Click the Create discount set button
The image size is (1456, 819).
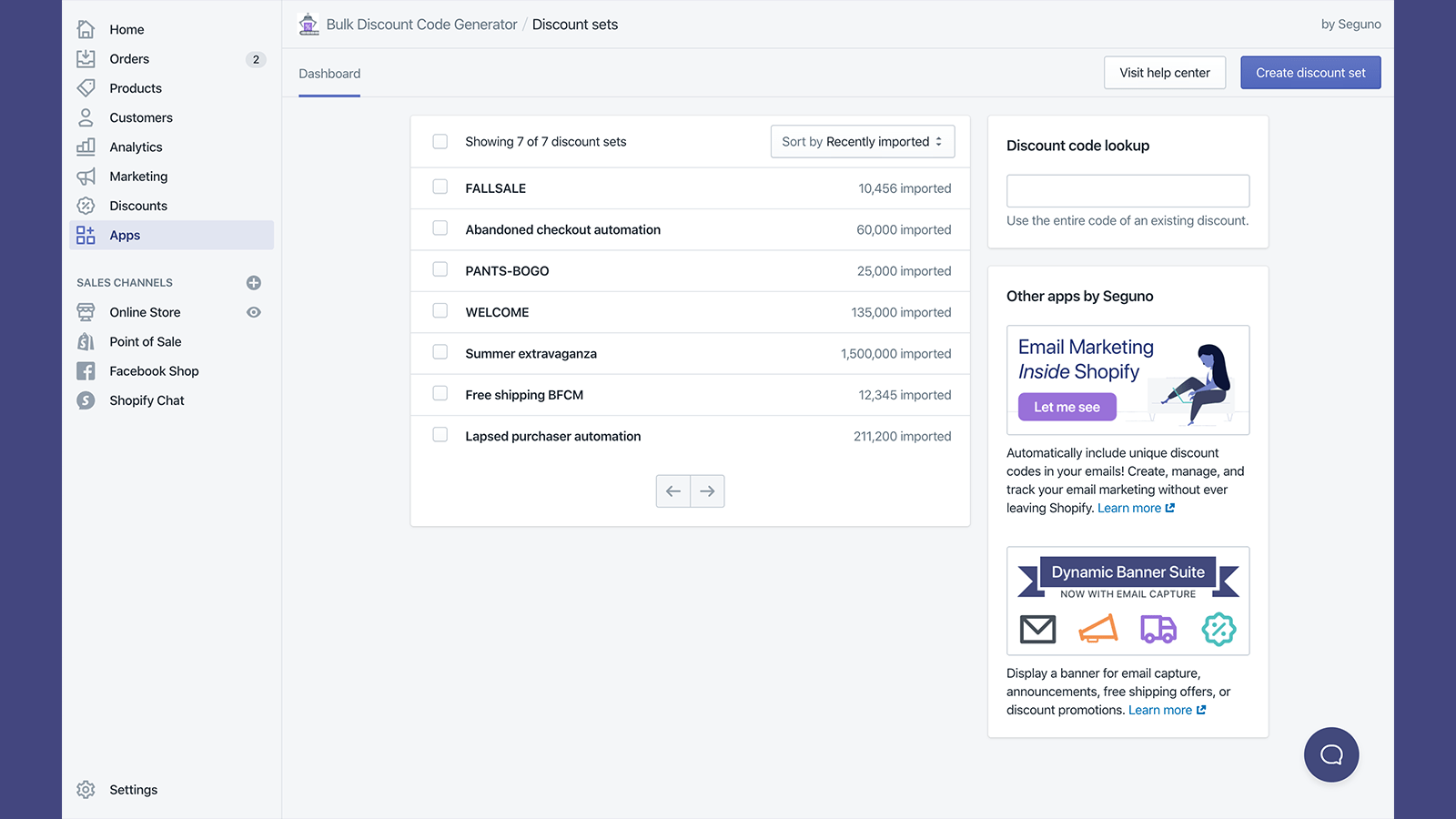coord(1310,72)
